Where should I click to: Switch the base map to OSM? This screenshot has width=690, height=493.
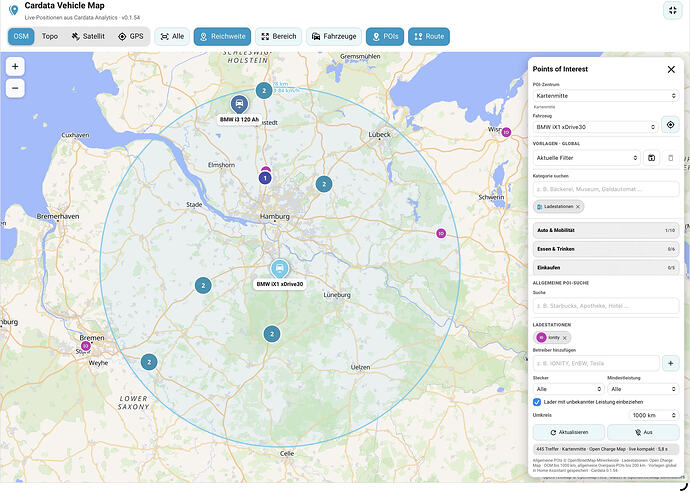21,37
